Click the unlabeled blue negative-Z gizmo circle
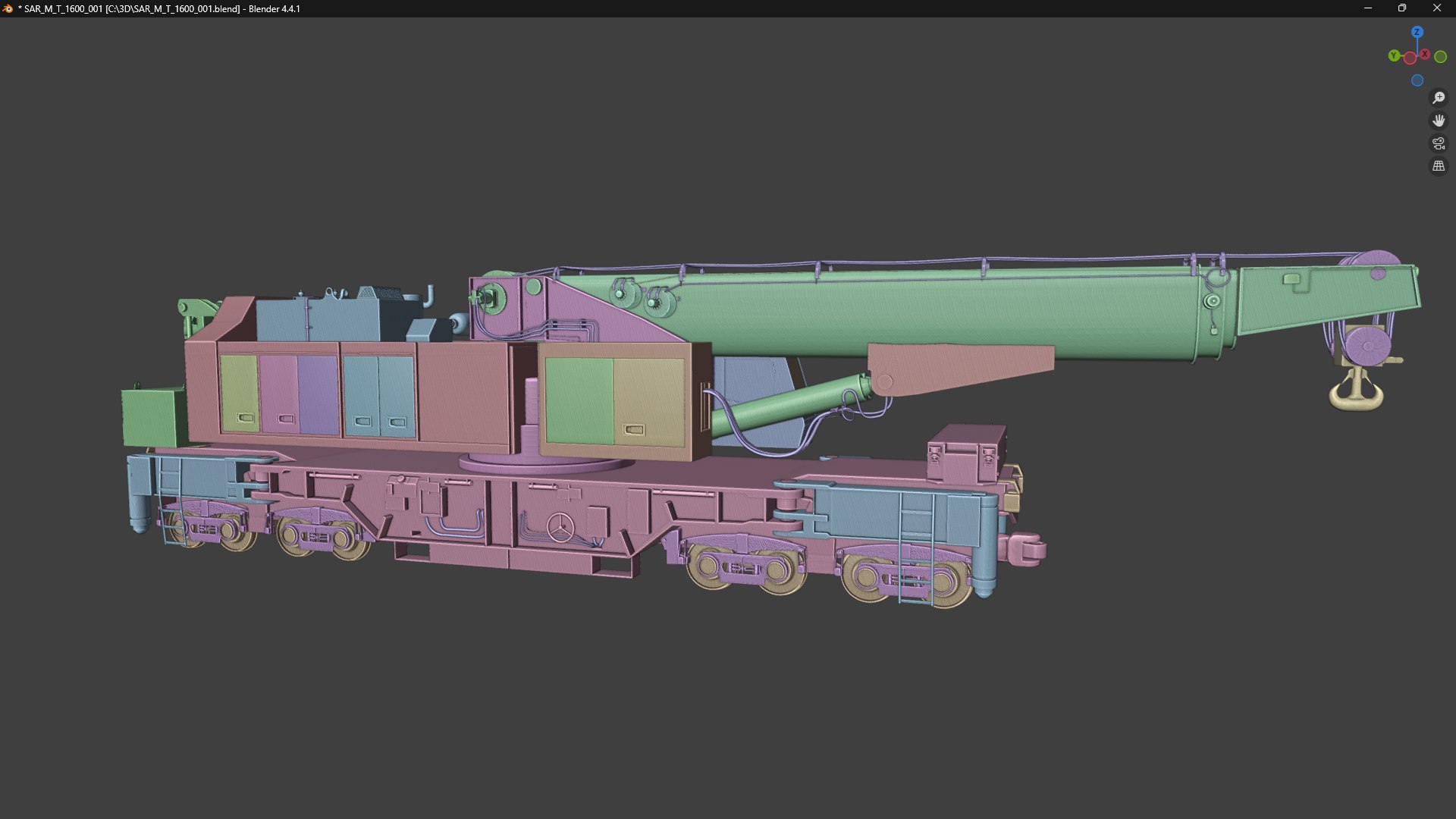The height and width of the screenshot is (819, 1456). point(1417,80)
